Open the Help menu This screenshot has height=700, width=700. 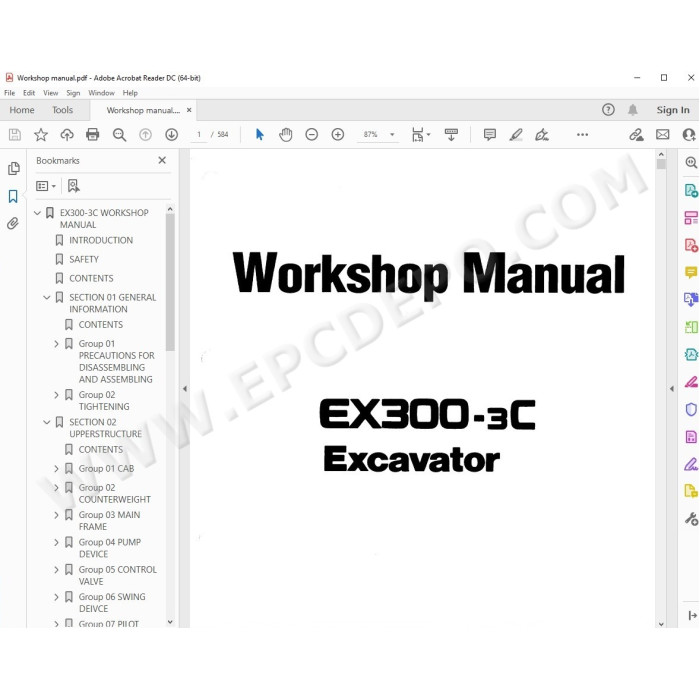130,93
